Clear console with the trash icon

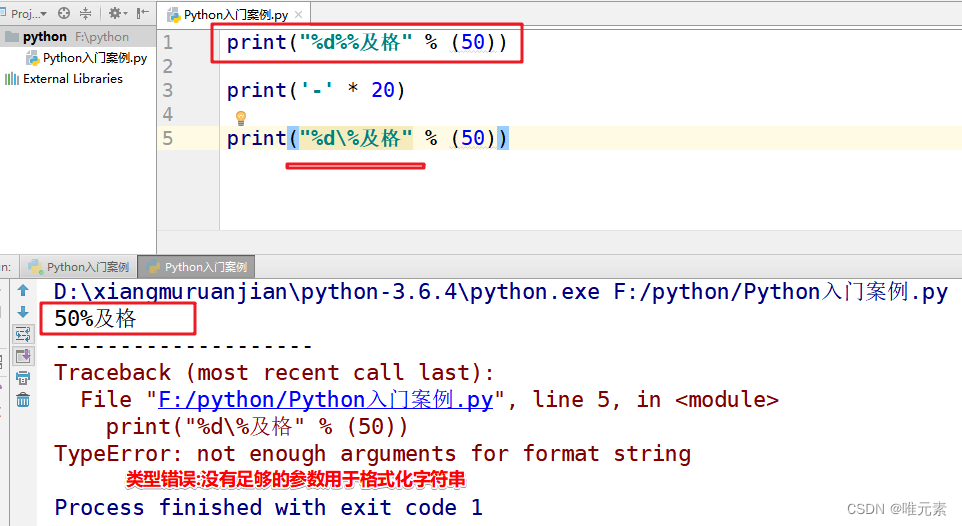[x=23, y=400]
